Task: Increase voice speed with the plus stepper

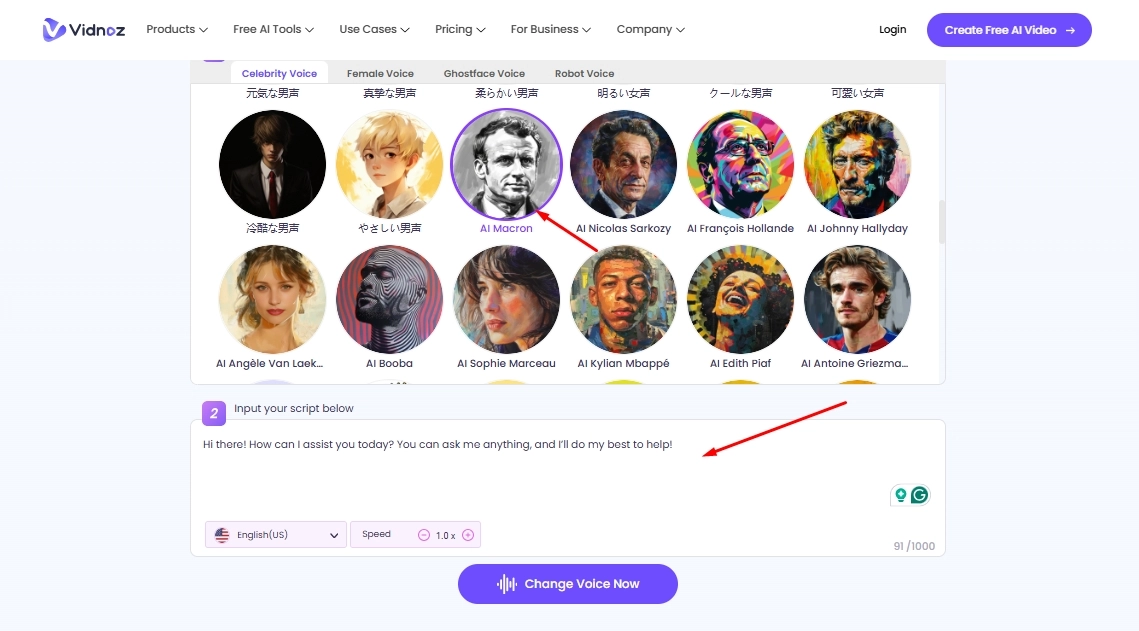Action: point(466,534)
